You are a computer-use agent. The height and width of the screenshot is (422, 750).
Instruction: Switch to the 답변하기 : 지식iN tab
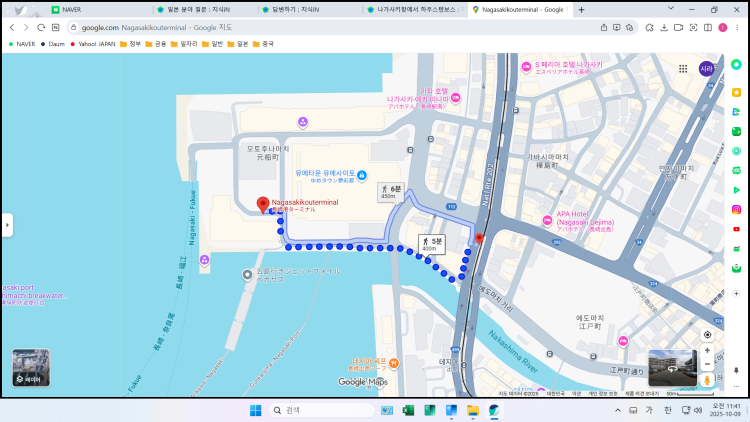coord(300,9)
